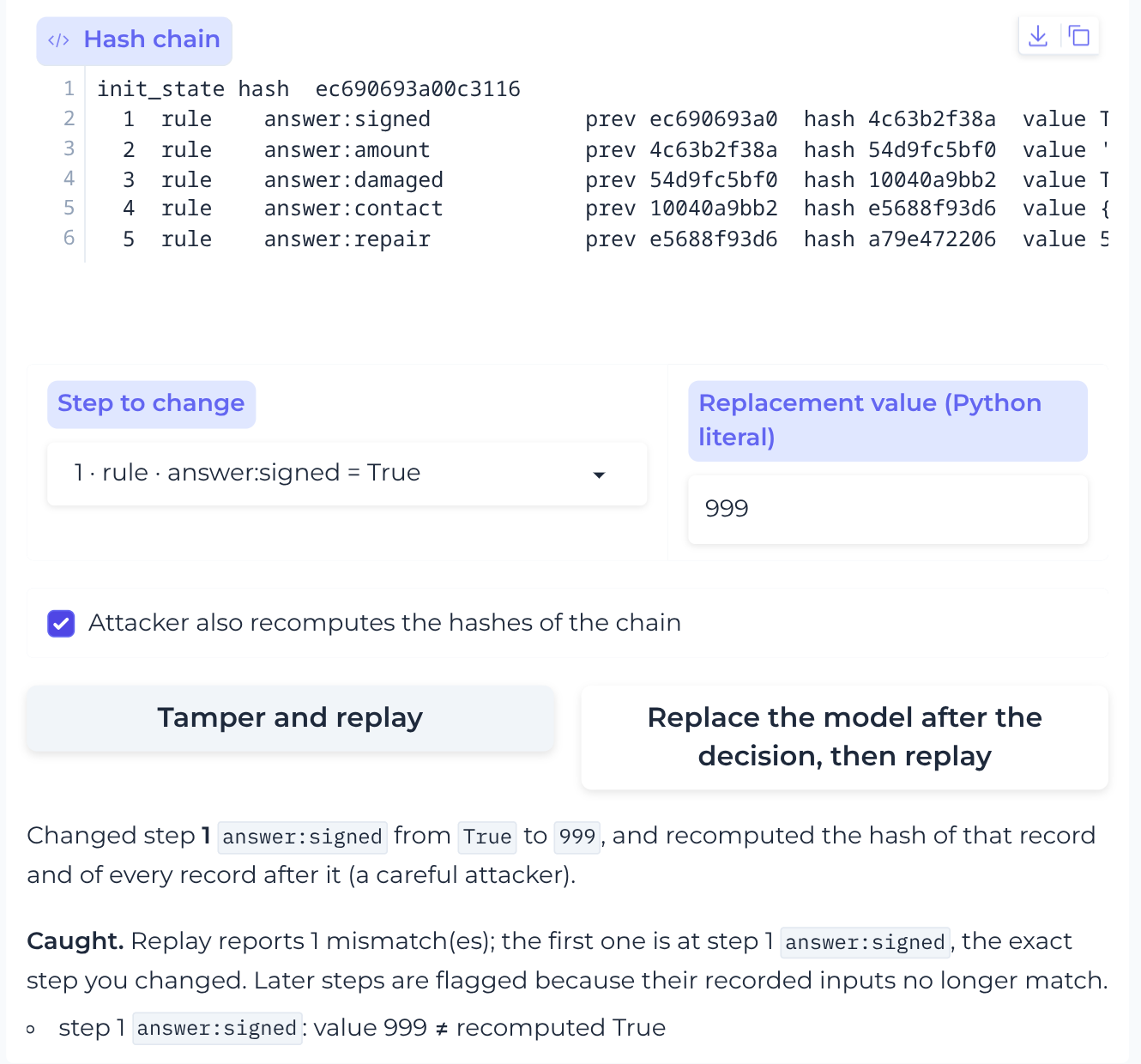Select the step combo box showing answer:signed = True
This screenshot has height=1064, width=1141.
click(x=347, y=474)
